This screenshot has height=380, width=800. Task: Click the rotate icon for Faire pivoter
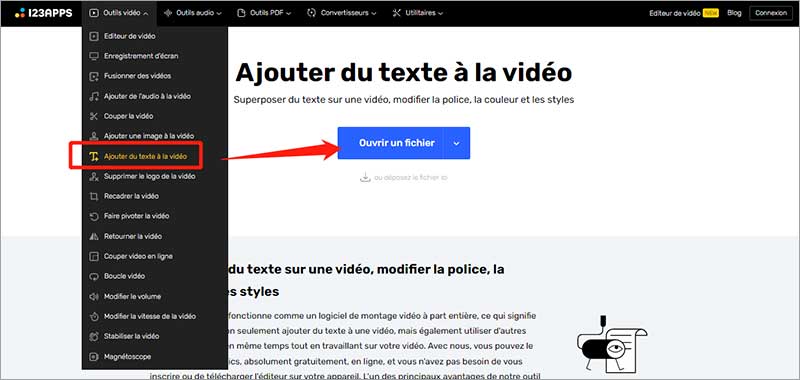coord(93,216)
